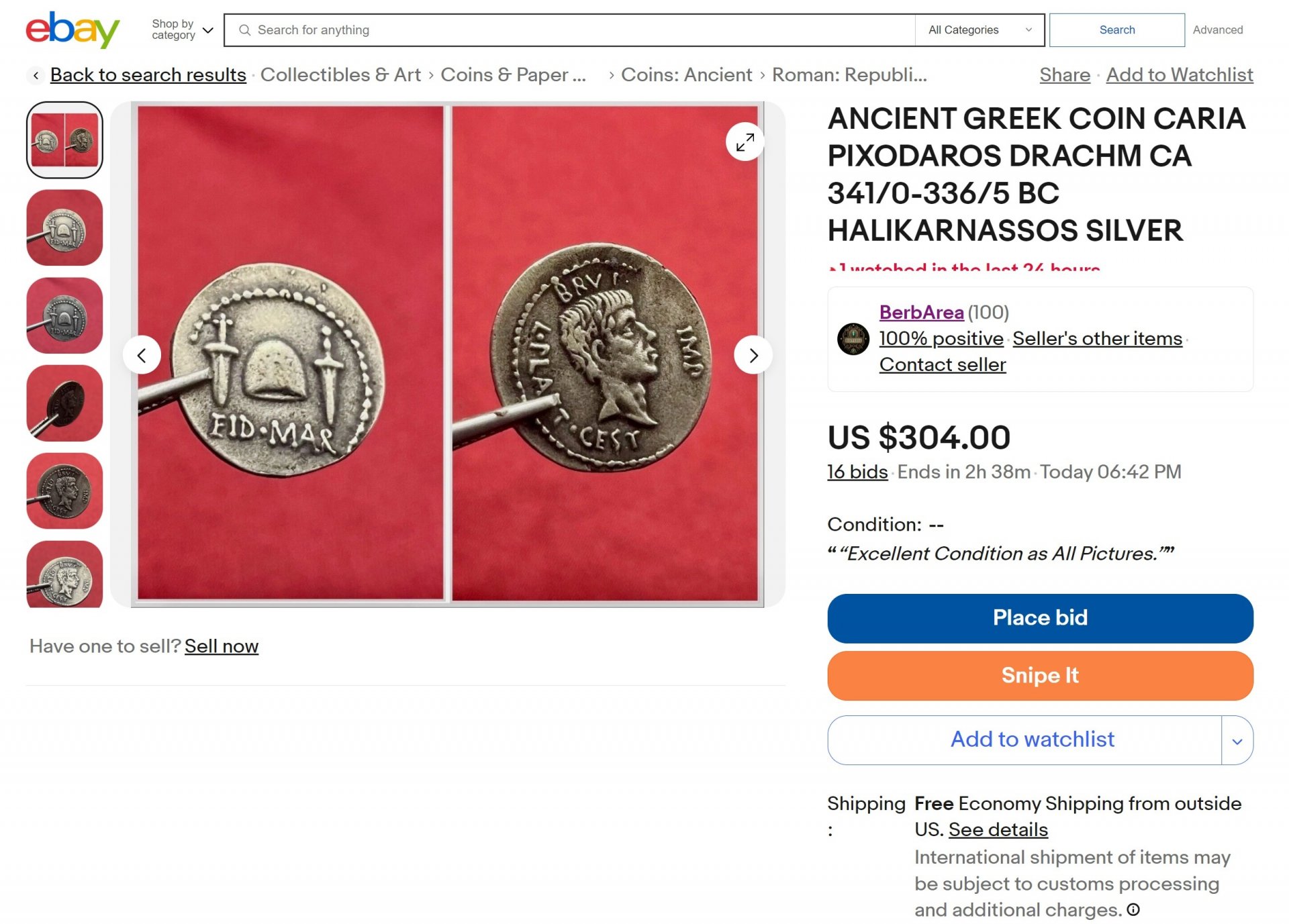
Task: Click the shipping info circle icon
Action: click(x=1133, y=909)
